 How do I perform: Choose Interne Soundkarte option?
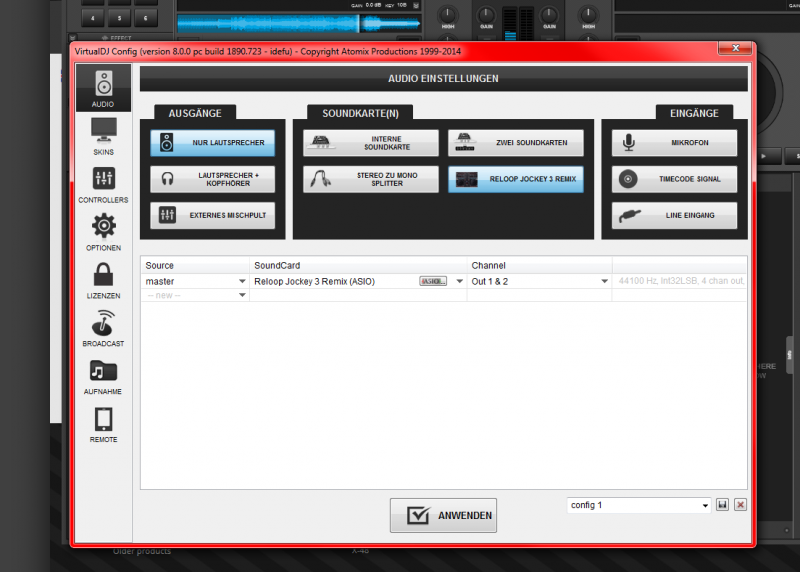(371, 142)
